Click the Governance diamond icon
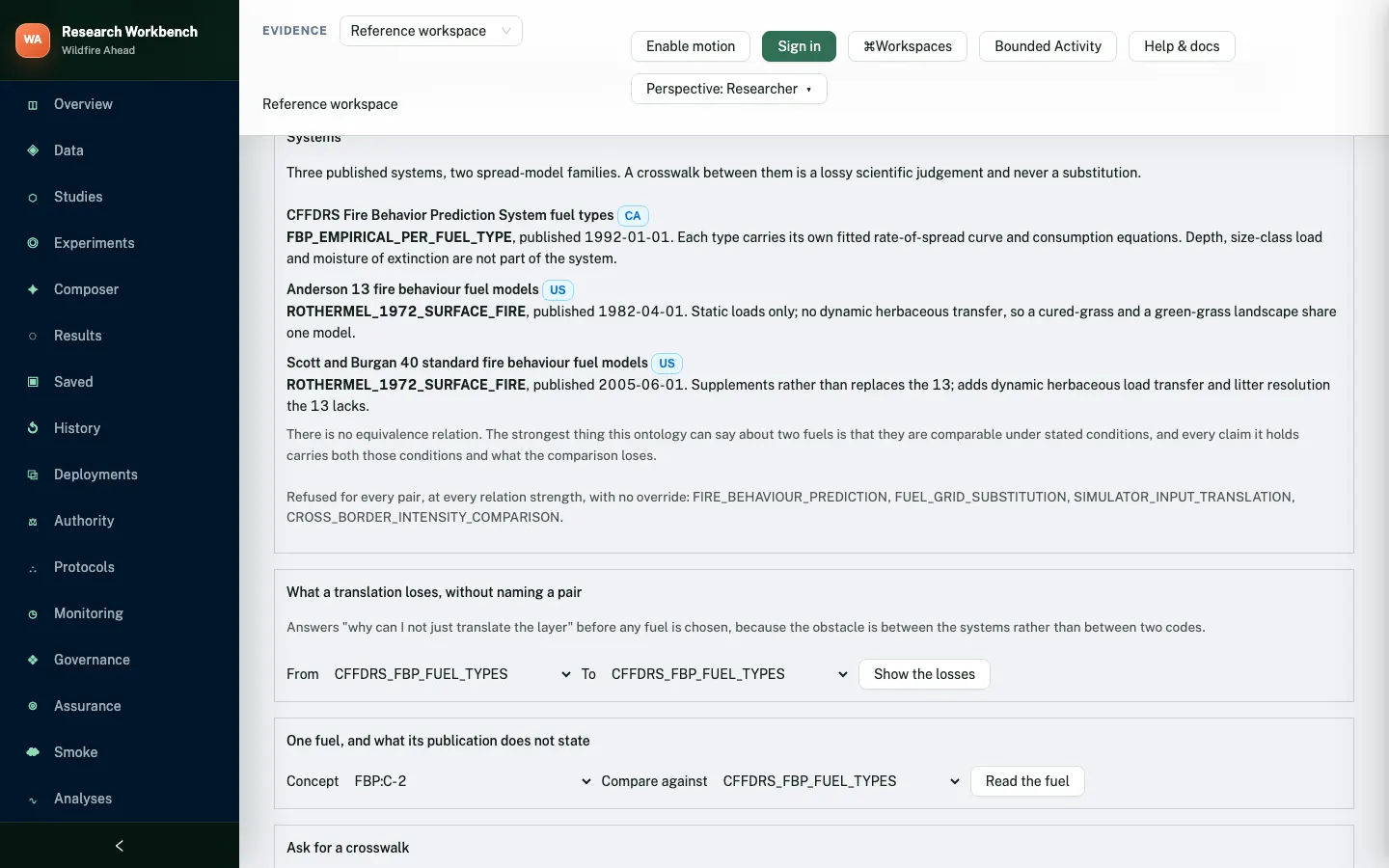1389x868 pixels. pyautogui.click(x=33, y=660)
